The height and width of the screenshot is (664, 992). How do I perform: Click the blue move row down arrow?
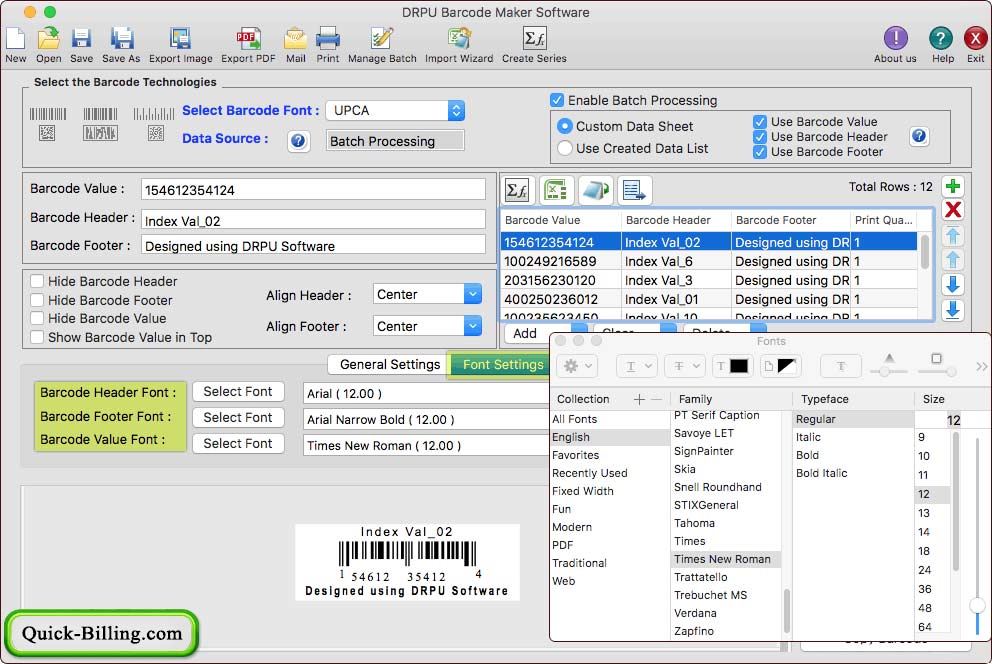click(953, 285)
